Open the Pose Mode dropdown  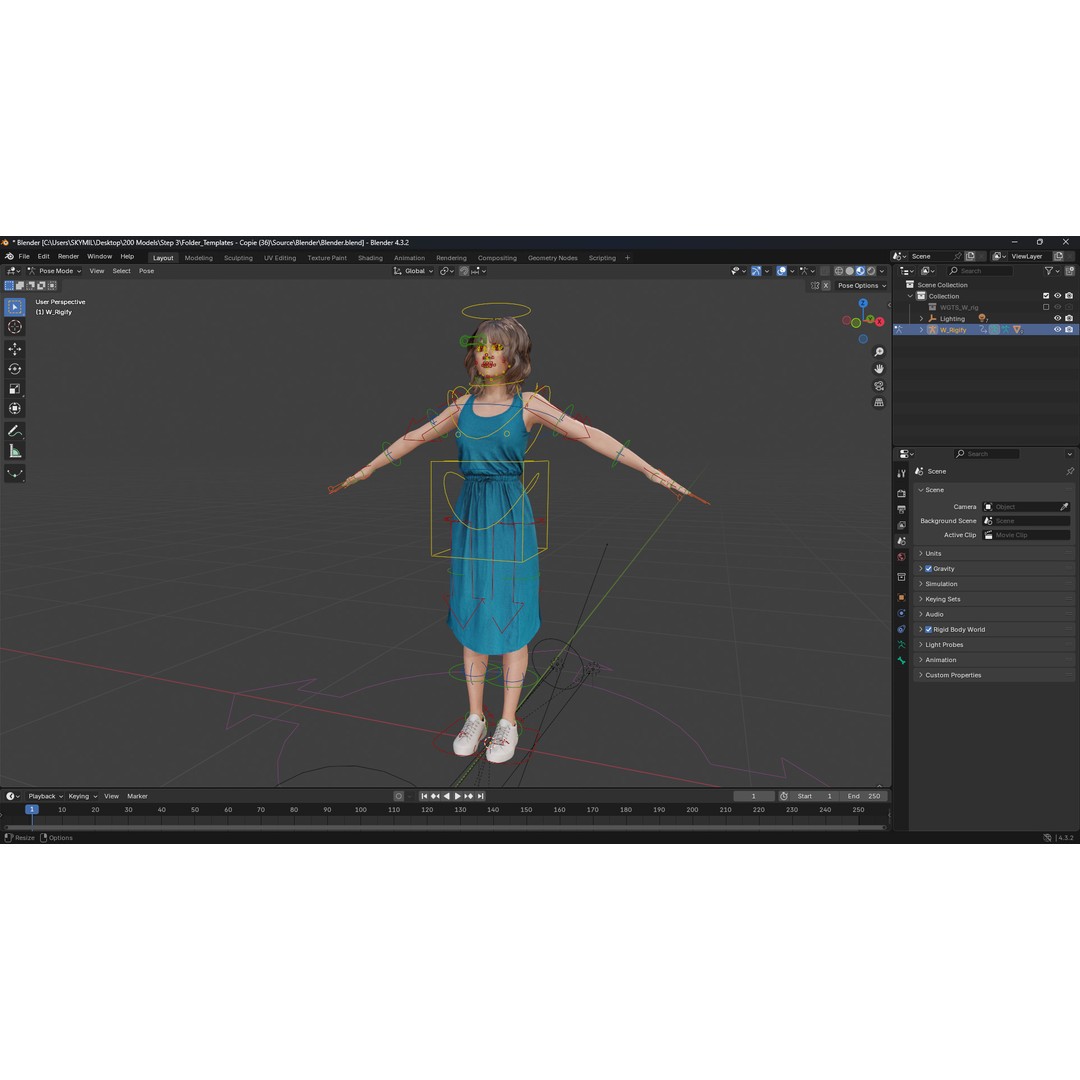54,271
